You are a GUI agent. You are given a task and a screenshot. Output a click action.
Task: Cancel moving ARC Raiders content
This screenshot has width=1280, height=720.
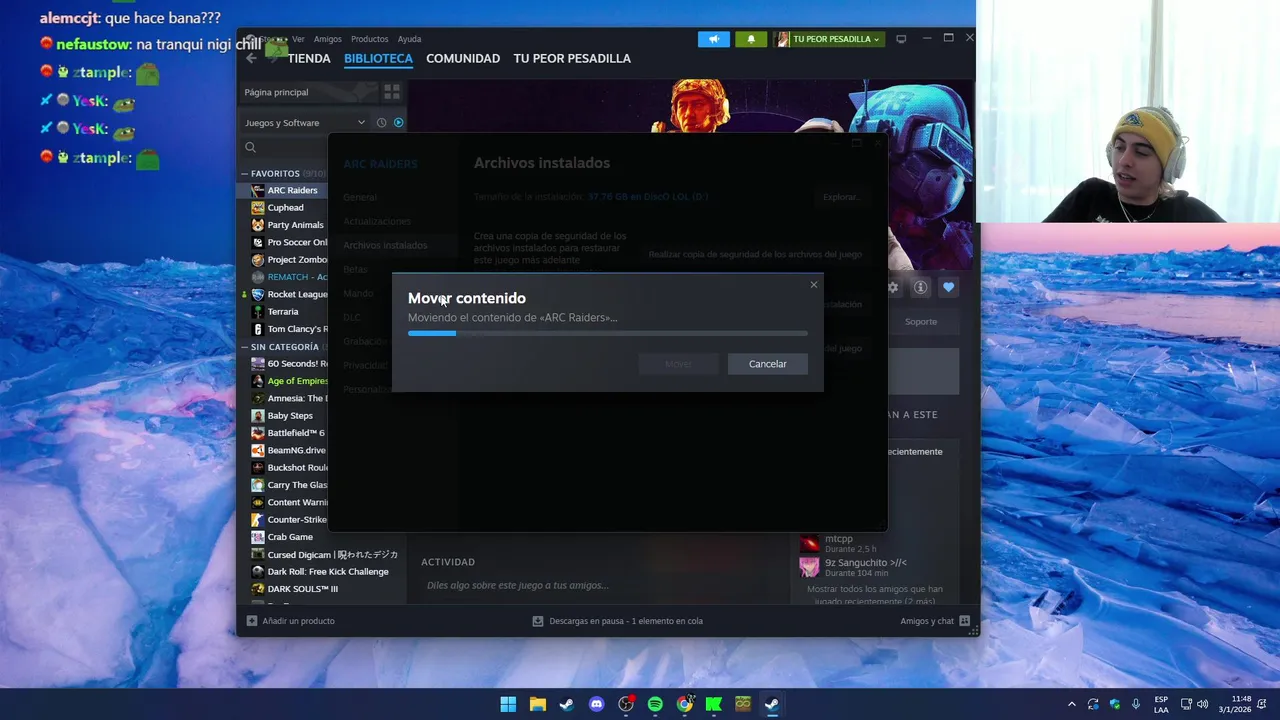point(768,364)
